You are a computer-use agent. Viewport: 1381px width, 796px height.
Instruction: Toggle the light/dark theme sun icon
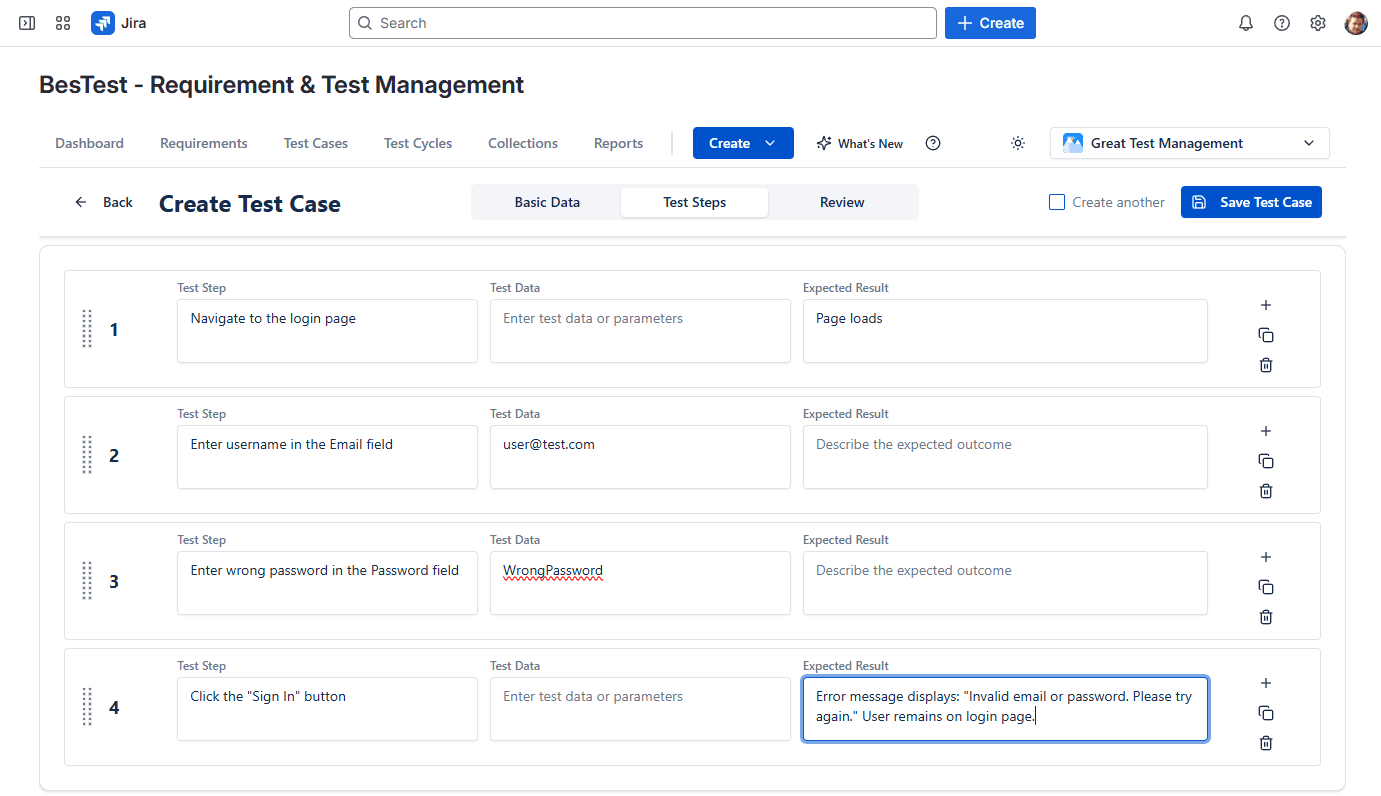pyautogui.click(x=1017, y=143)
